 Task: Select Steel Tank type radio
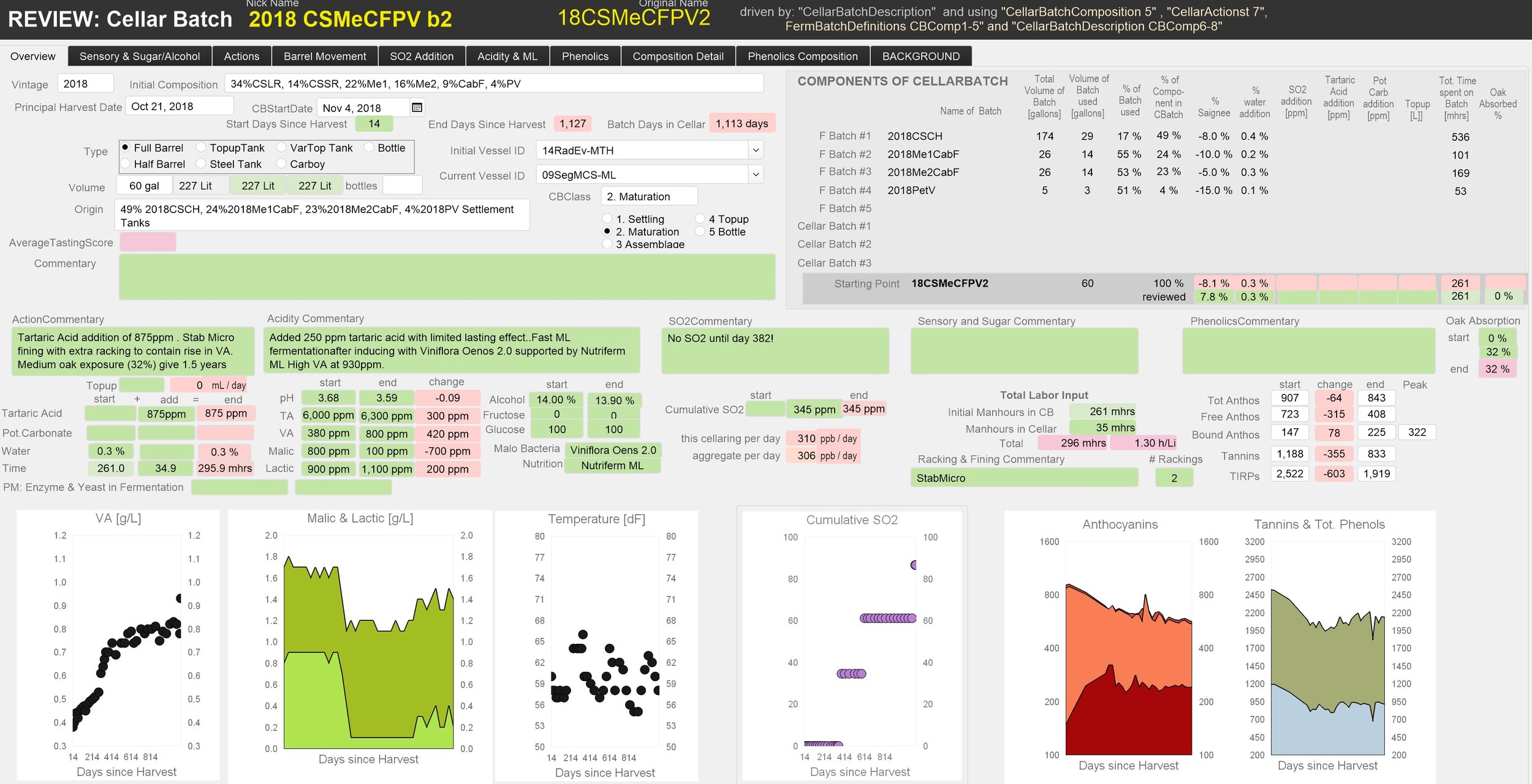[200, 164]
